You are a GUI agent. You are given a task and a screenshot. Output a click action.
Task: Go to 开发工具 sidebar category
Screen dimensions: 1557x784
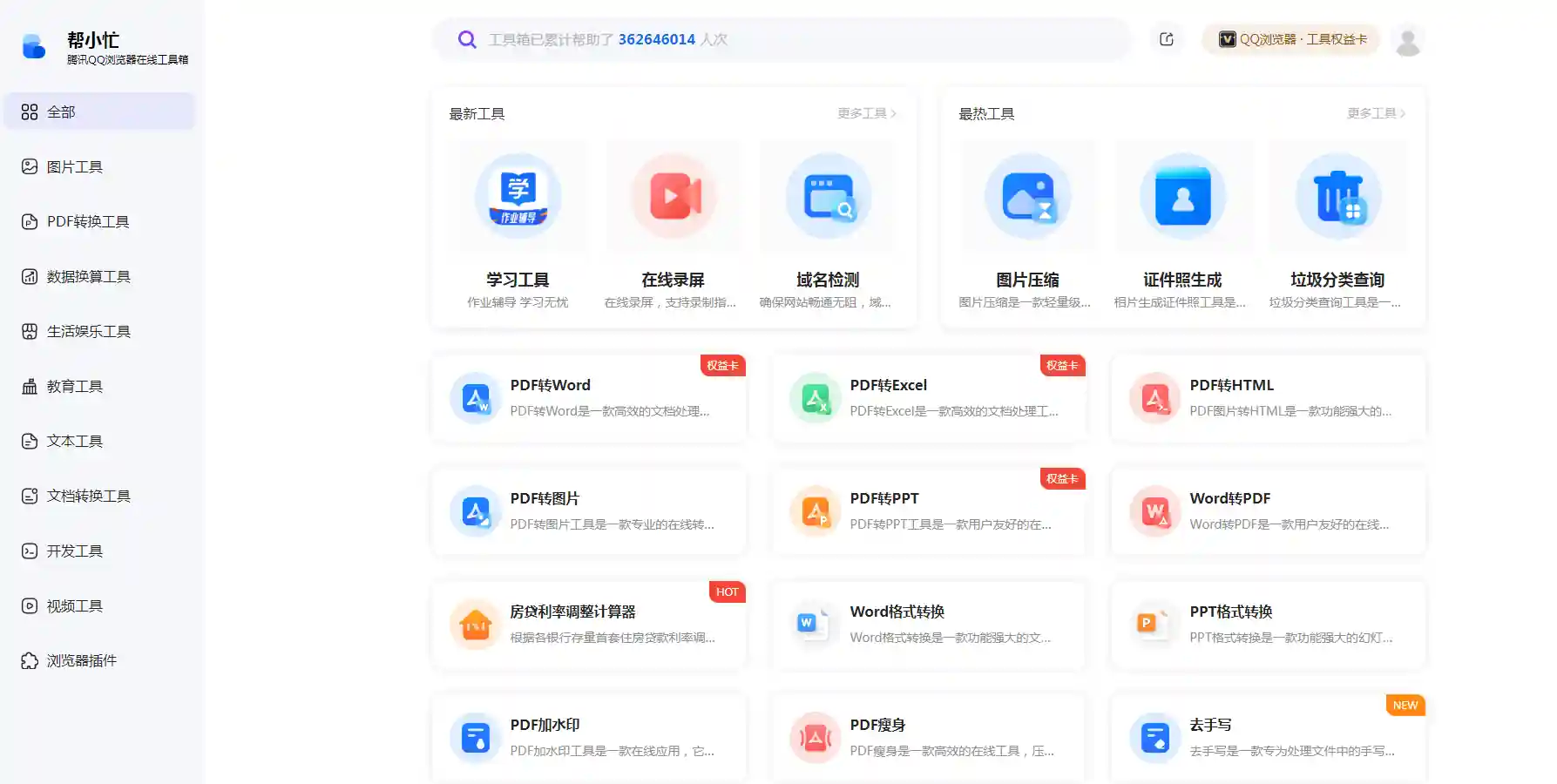pos(75,551)
